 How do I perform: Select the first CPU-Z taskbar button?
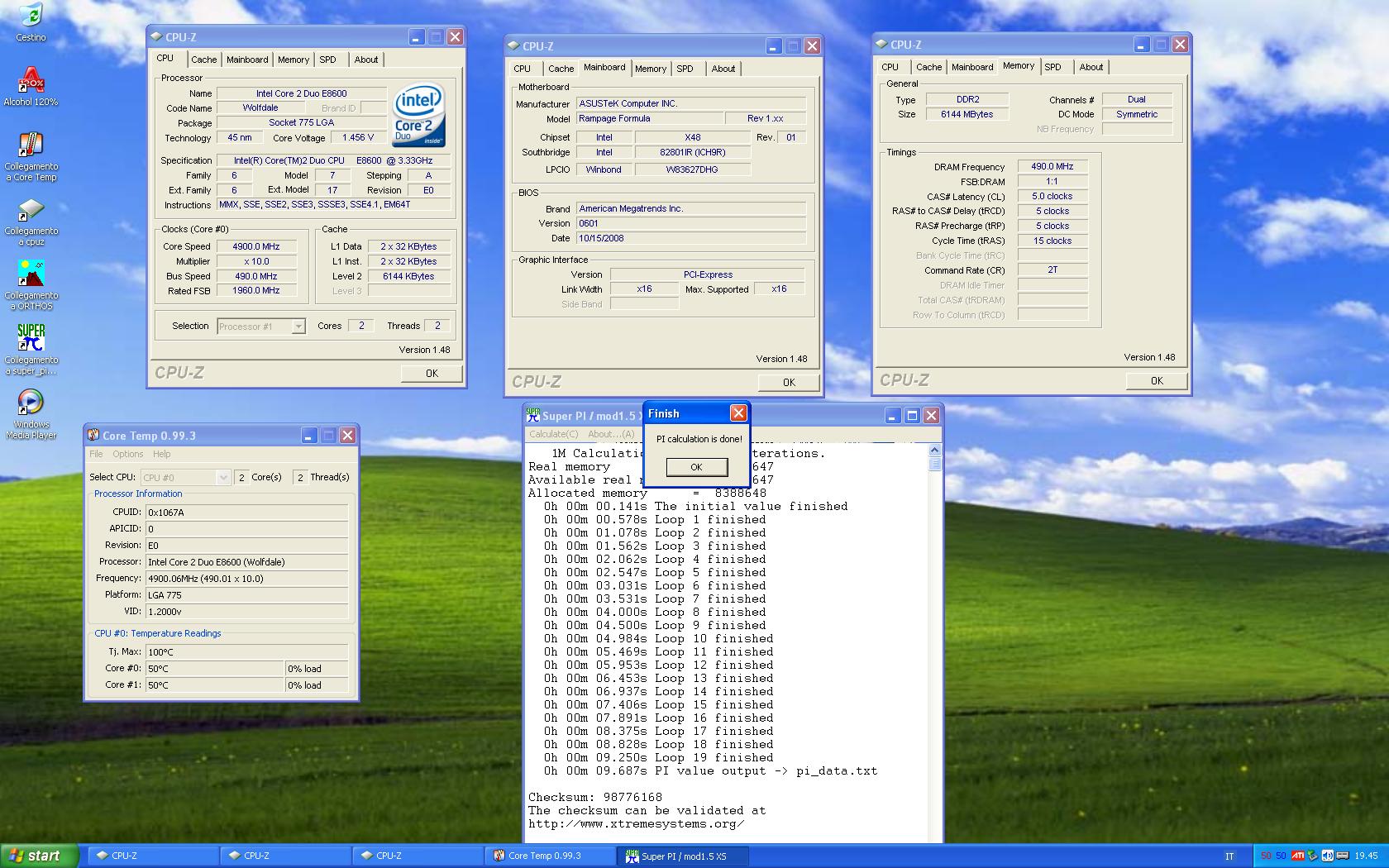point(153,856)
